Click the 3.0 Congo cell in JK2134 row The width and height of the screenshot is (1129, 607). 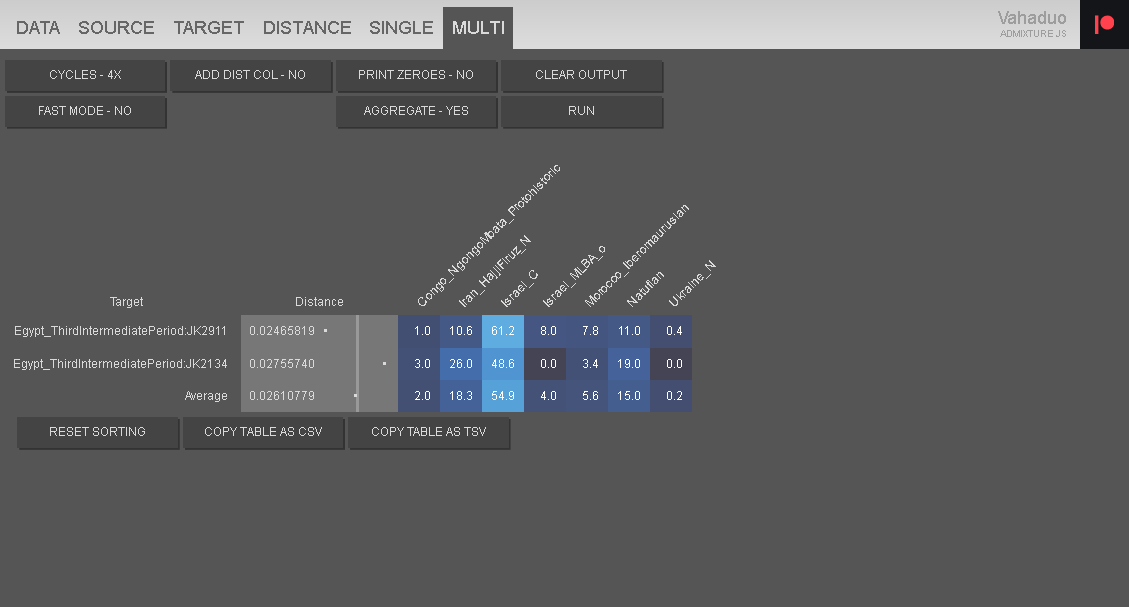[x=419, y=364]
